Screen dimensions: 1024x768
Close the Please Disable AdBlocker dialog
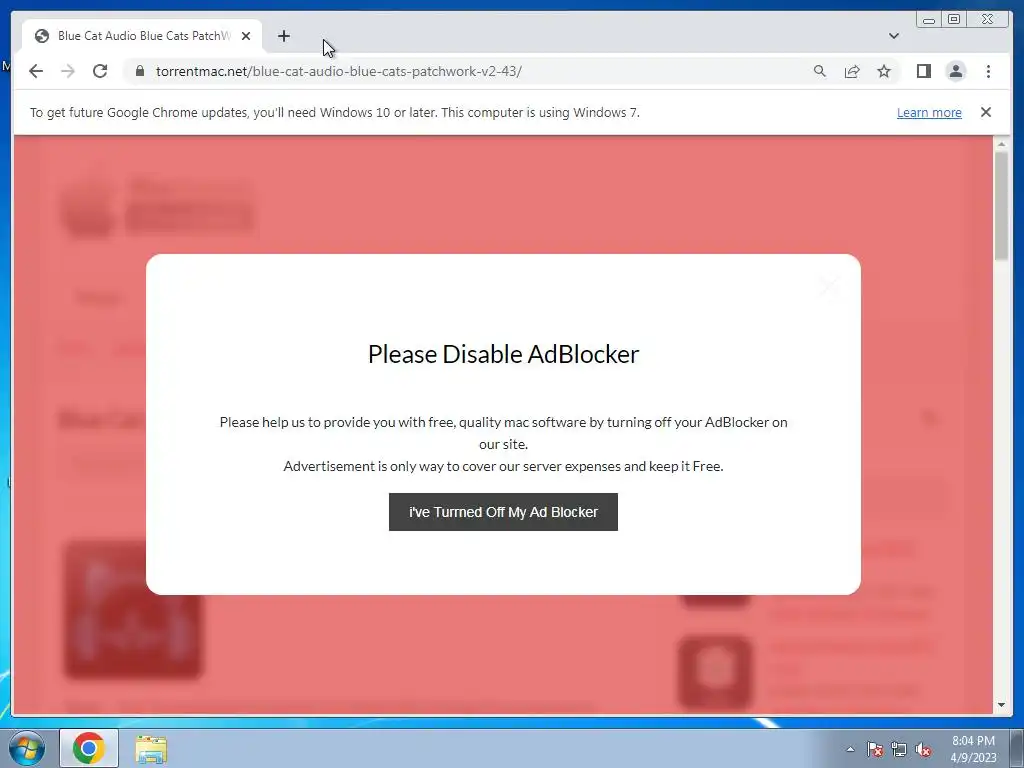tap(830, 285)
